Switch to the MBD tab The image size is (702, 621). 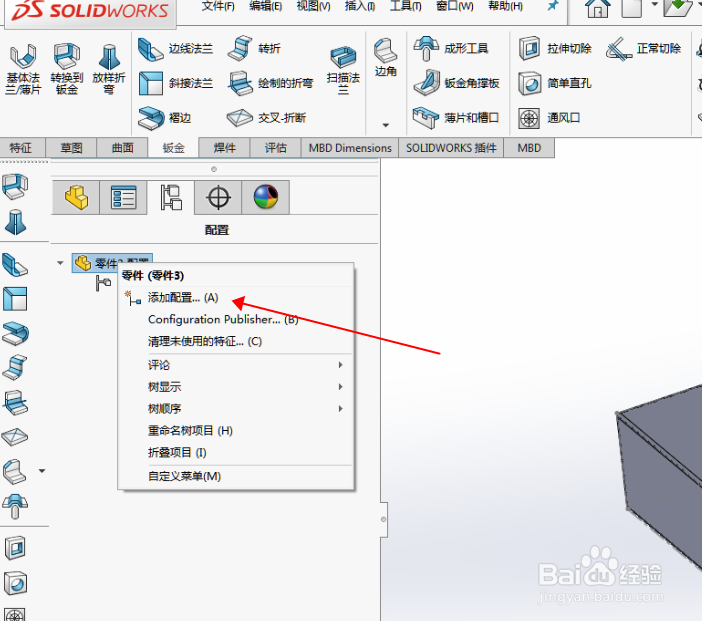[x=529, y=148]
